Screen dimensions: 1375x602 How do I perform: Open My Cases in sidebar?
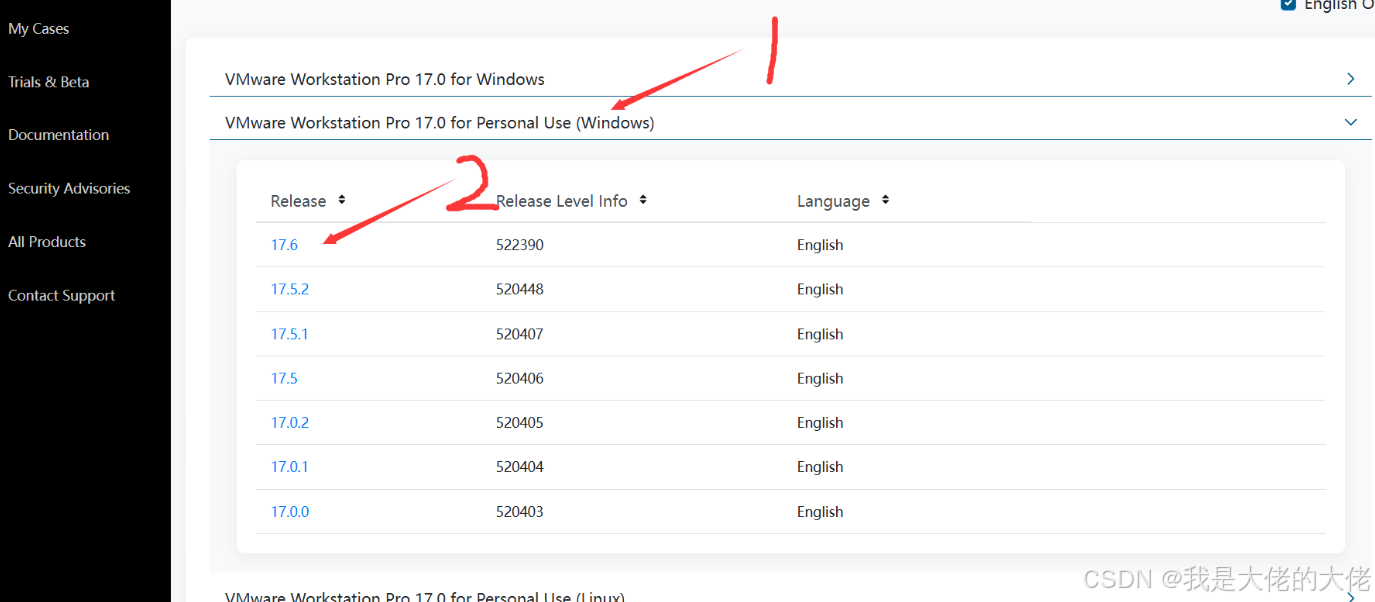[39, 29]
